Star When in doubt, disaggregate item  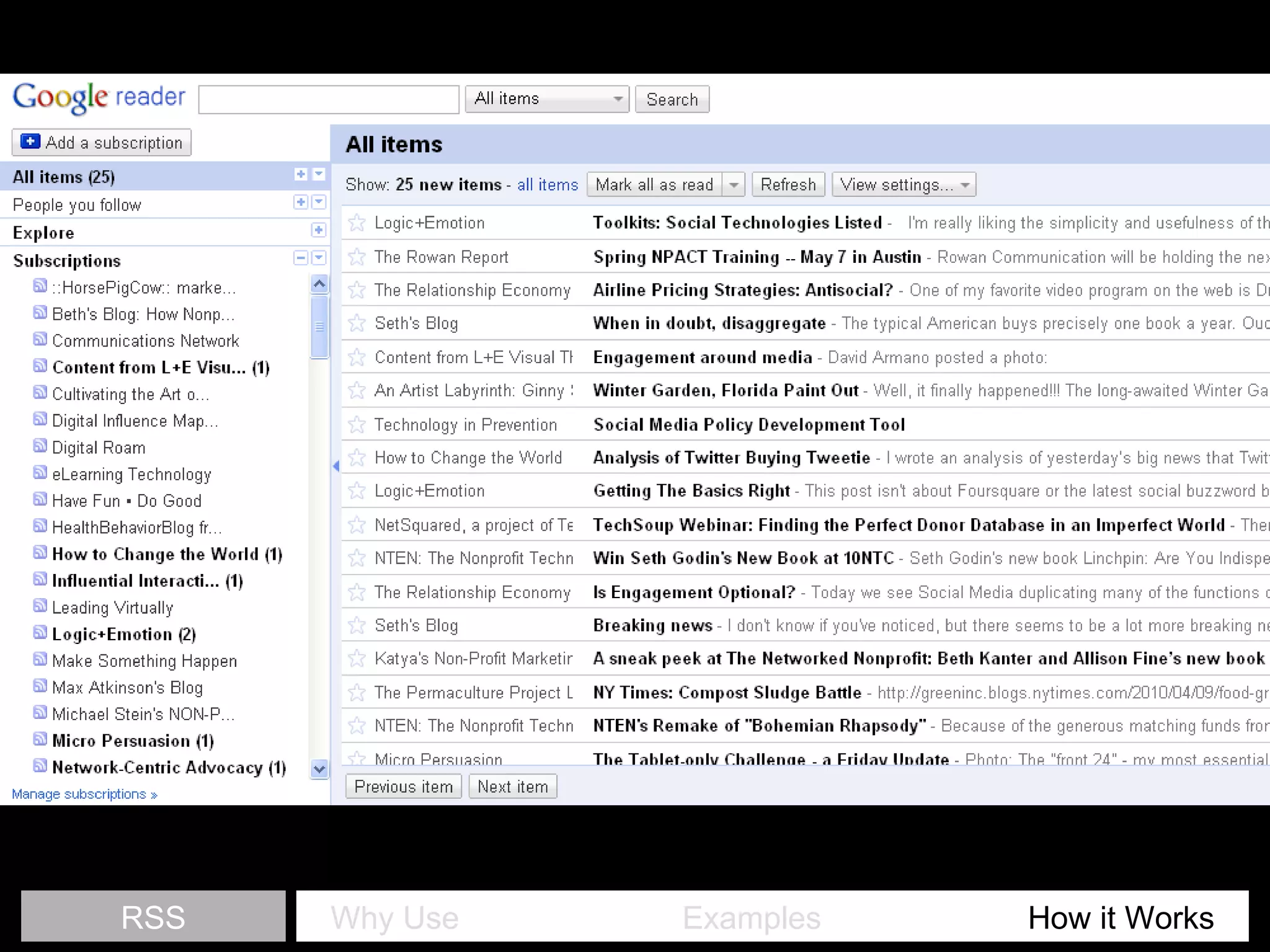click(357, 323)
